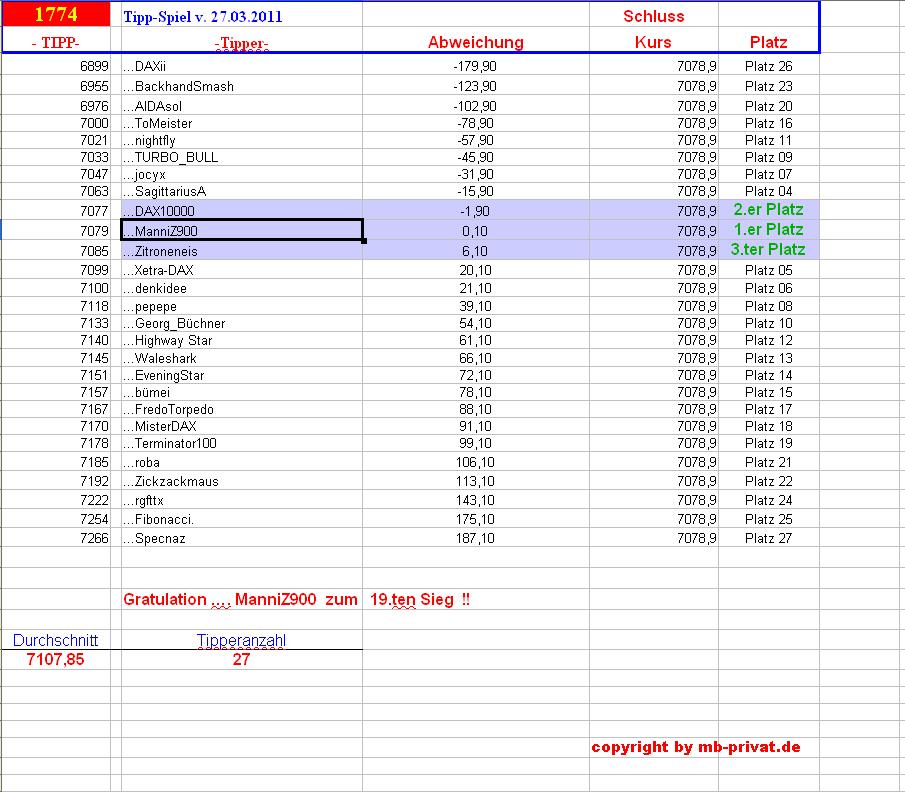Click the Platz 05 cell
Viewport: 905px width, 792px height.
pos(768,270)
